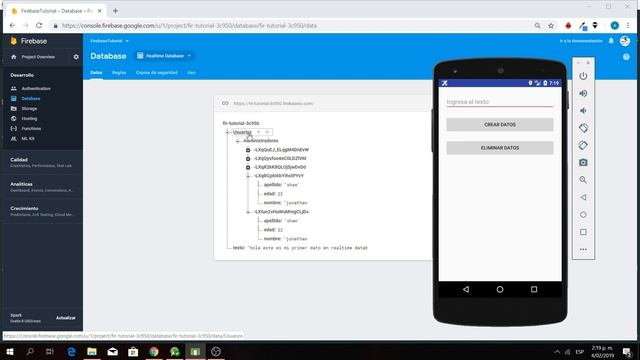Open Storage in the sidebar
640x360 pixels.
29,109
